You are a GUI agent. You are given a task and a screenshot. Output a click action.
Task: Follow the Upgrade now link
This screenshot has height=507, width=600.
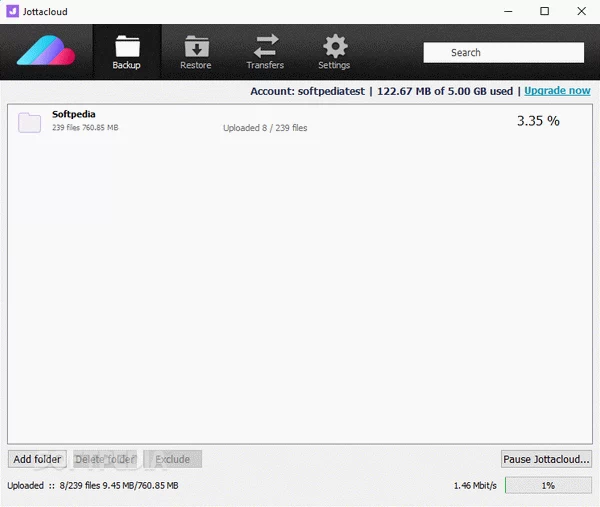(557, 91)
